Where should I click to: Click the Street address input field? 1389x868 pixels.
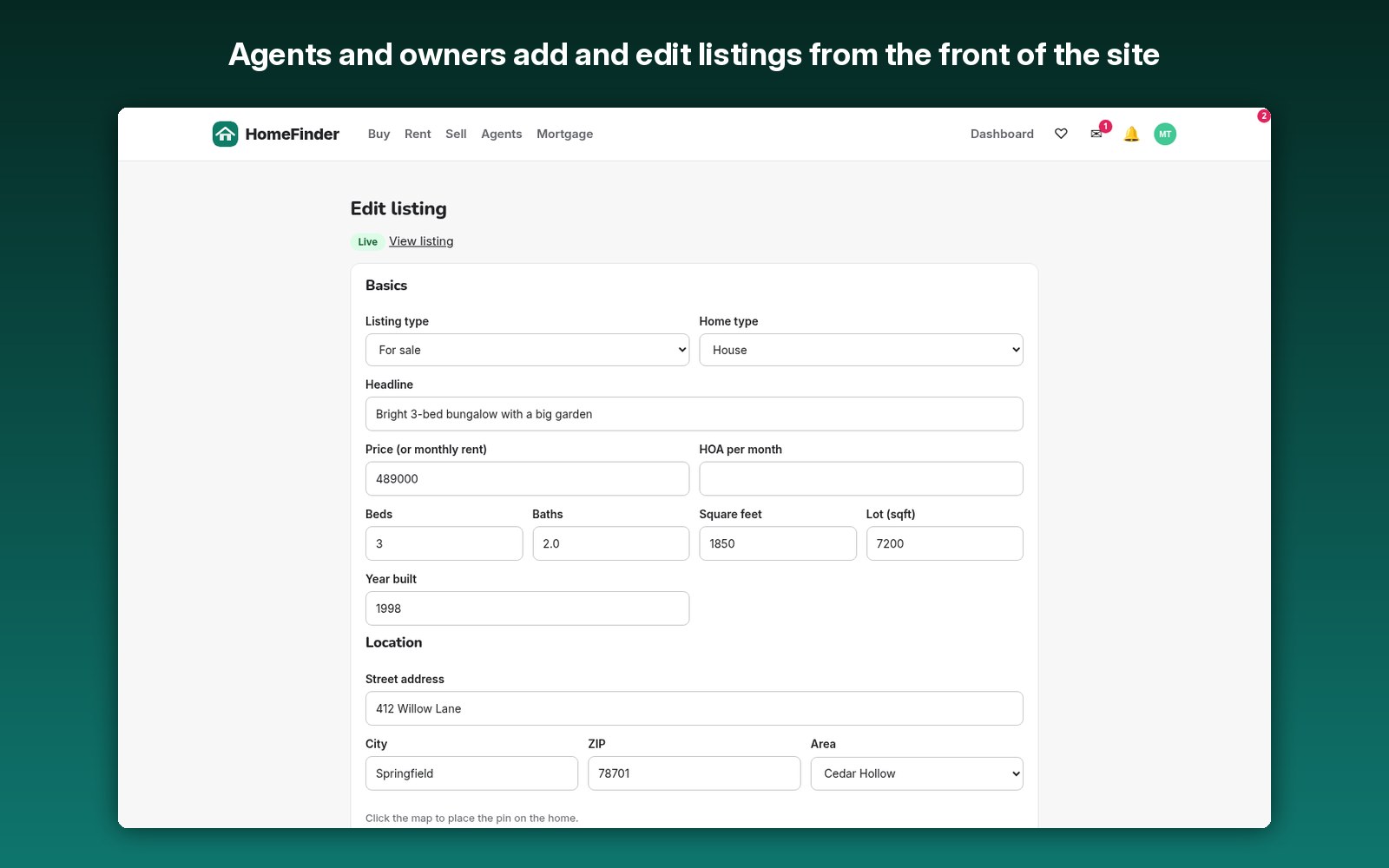click(694, 708)
